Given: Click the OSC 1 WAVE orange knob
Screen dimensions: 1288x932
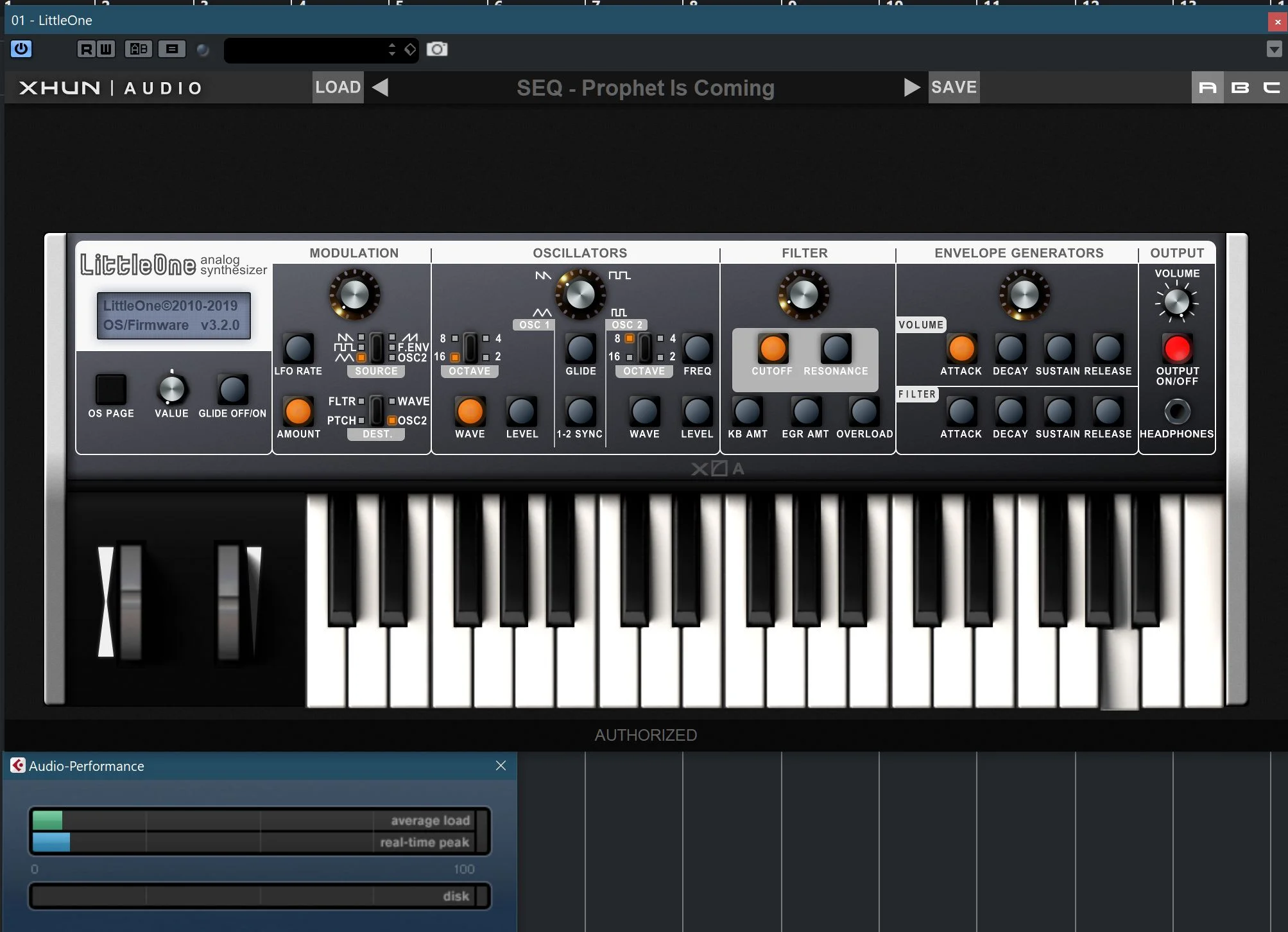Looking at the screenshot, I should pos(470,411).
